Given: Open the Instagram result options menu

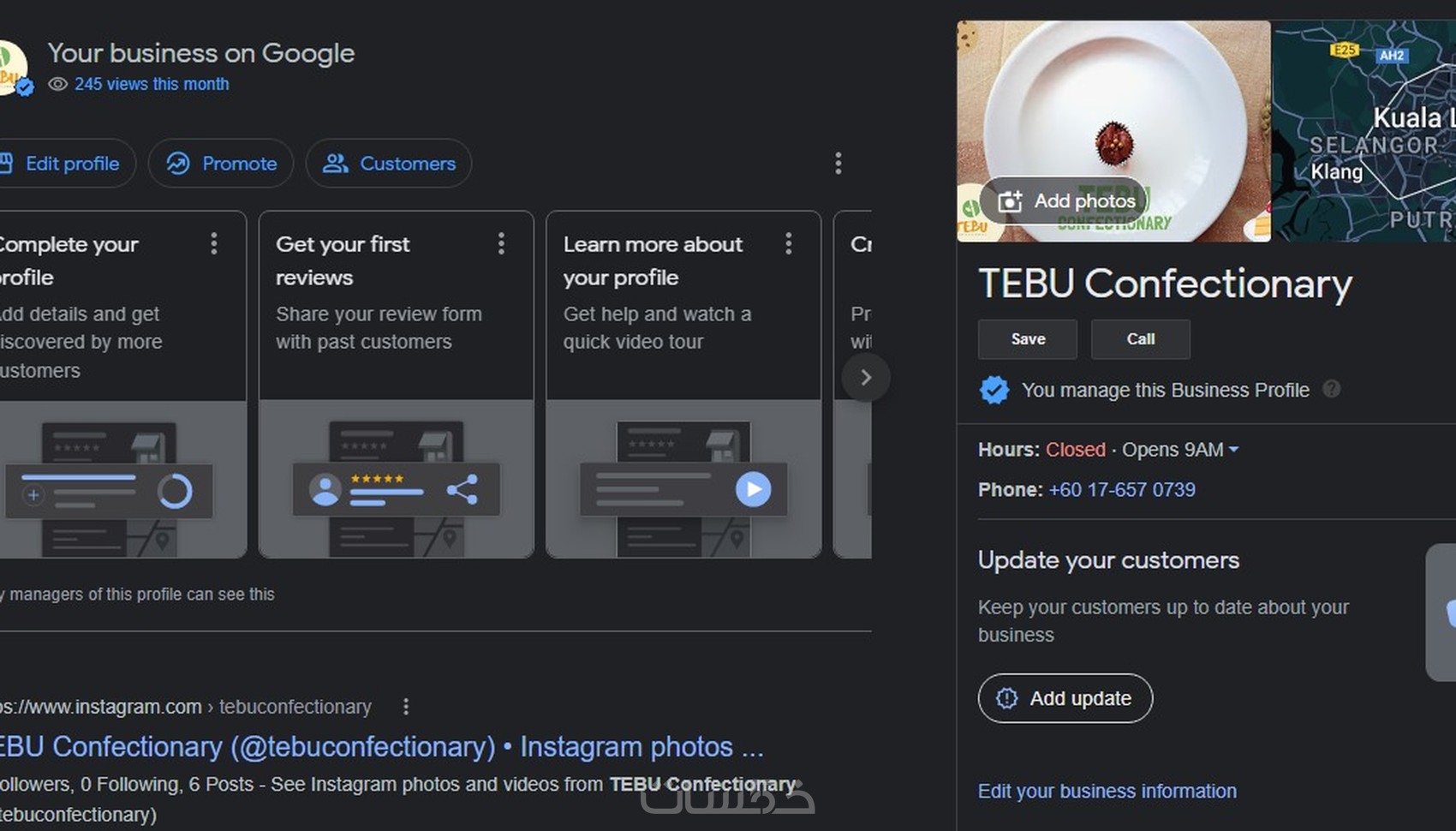Looking at the screenshot, I should click(x=406, y=707).
